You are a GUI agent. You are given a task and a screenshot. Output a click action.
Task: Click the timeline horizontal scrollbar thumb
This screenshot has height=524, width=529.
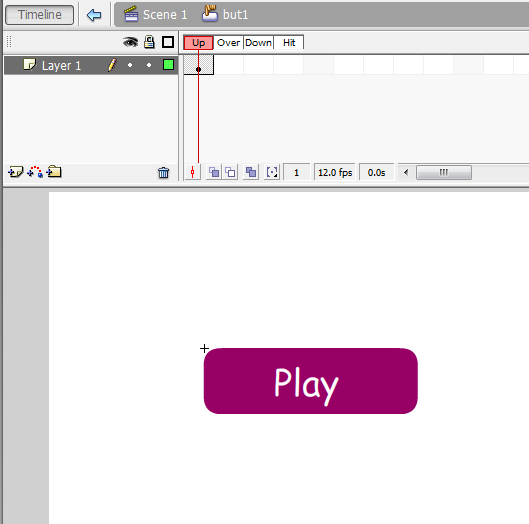coord(444,172)
